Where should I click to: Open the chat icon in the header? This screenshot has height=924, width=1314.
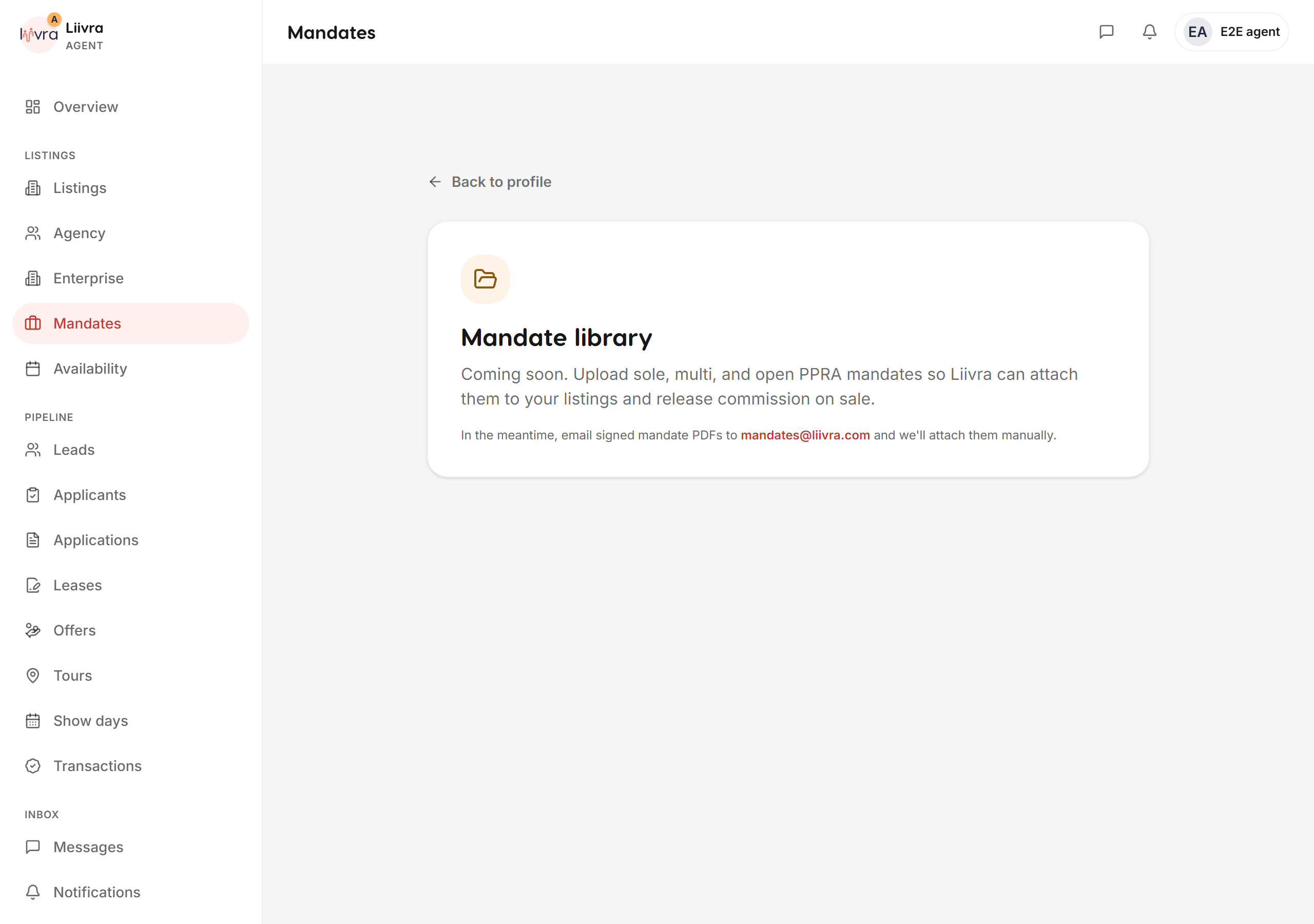(1106, 32)
